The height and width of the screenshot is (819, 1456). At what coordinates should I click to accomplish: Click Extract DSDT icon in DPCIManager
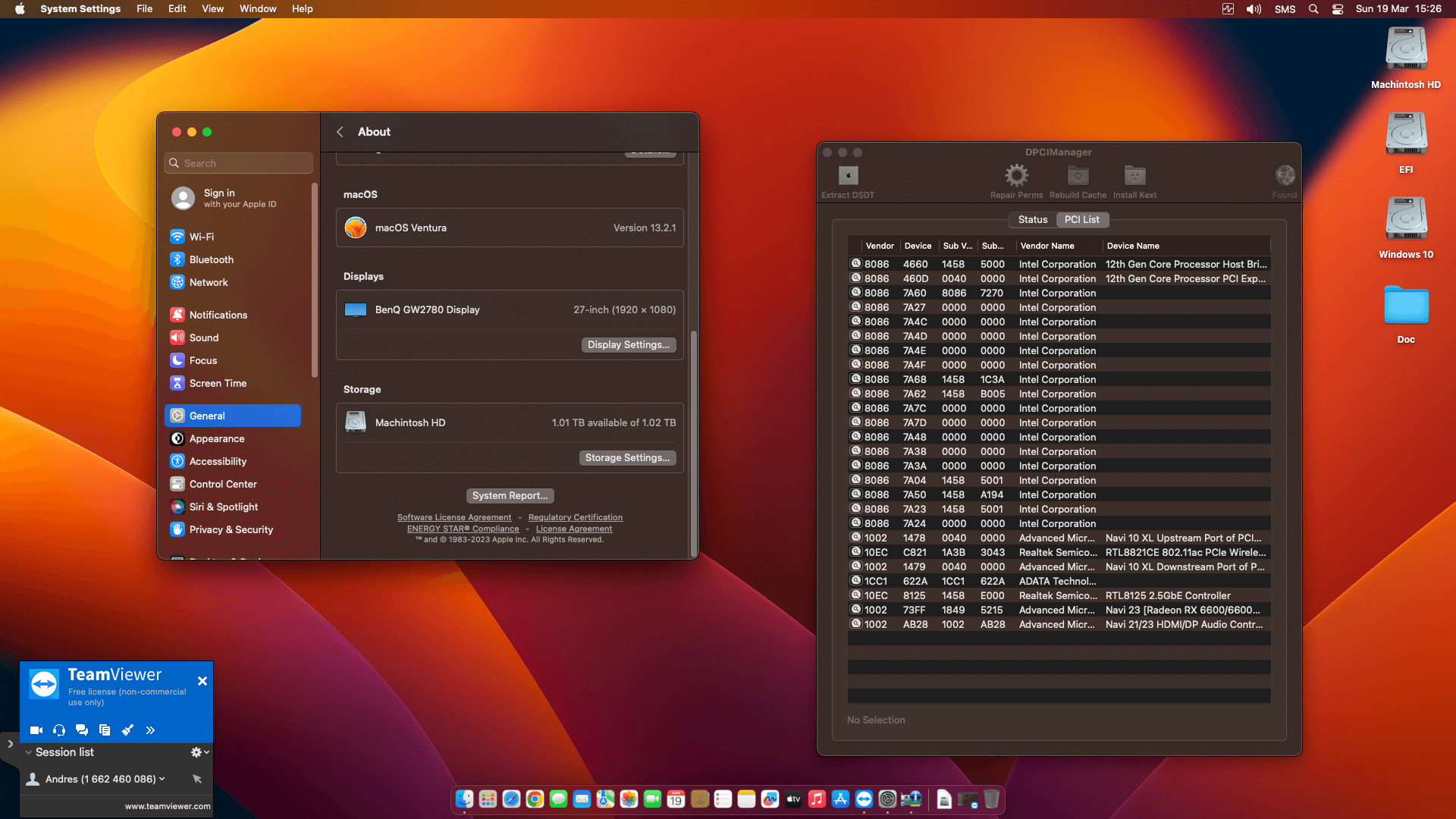[x=848, y=176]
